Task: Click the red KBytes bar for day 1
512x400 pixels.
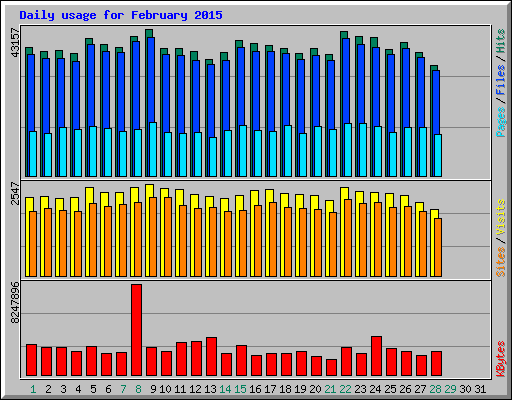Action: [31, 360]
